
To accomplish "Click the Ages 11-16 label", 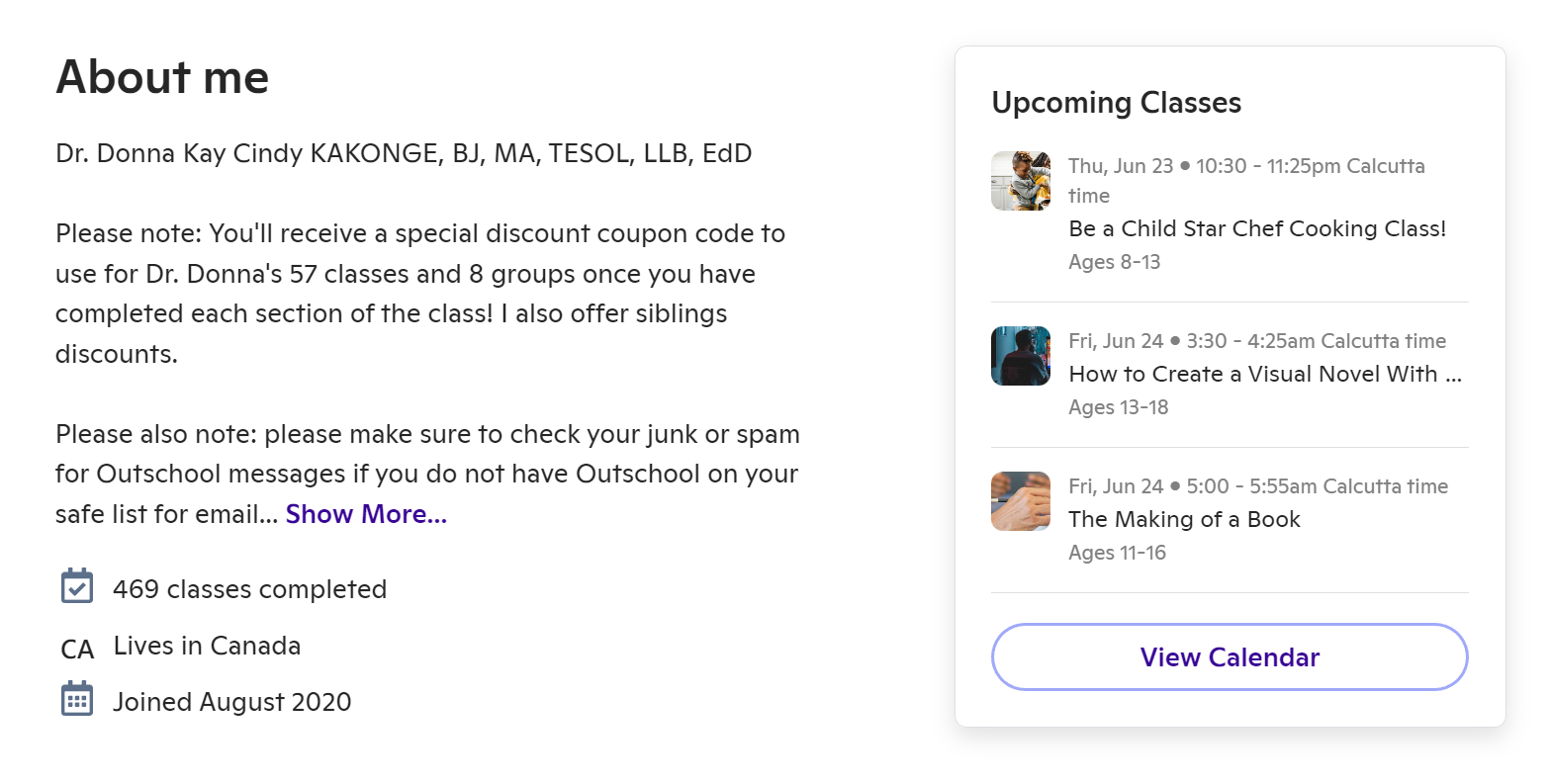I will (1117, 553).
